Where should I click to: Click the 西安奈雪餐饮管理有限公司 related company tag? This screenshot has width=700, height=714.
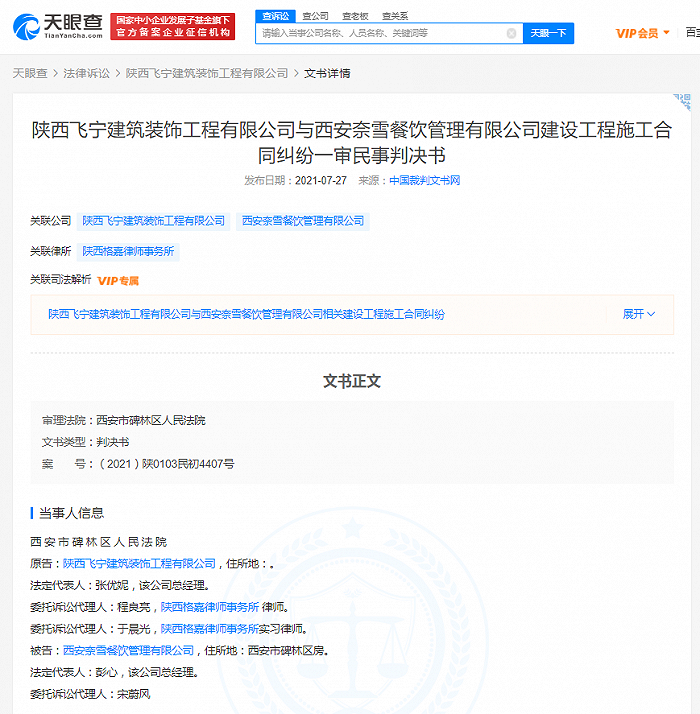click(303, 221)
